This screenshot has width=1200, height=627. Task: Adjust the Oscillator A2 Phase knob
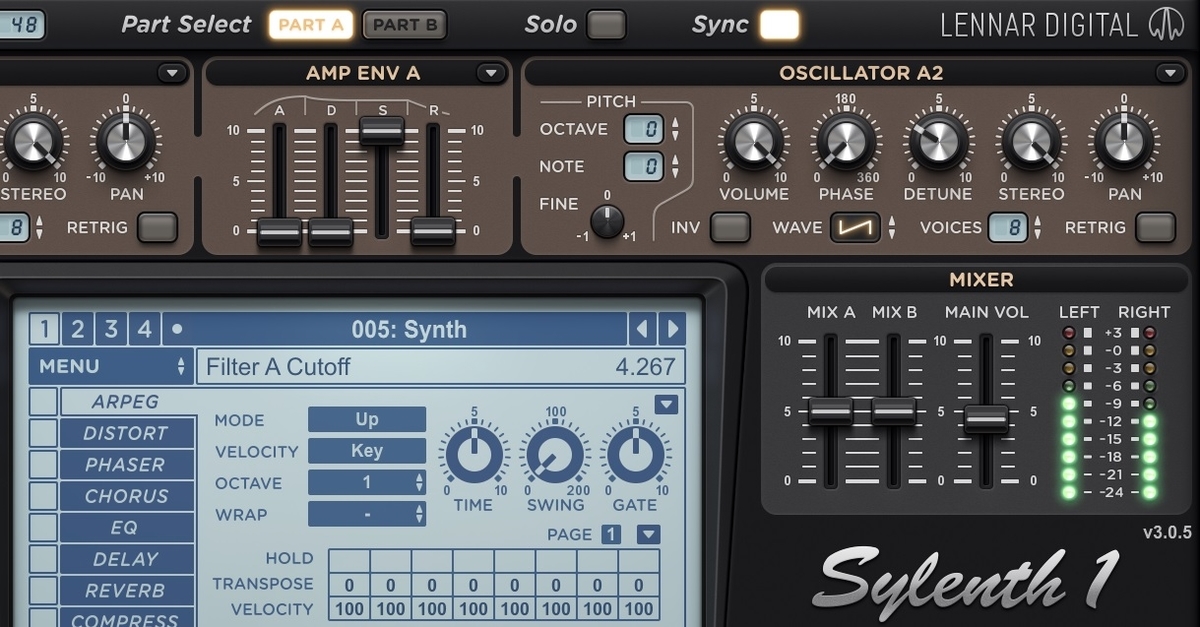coord(845,143)
